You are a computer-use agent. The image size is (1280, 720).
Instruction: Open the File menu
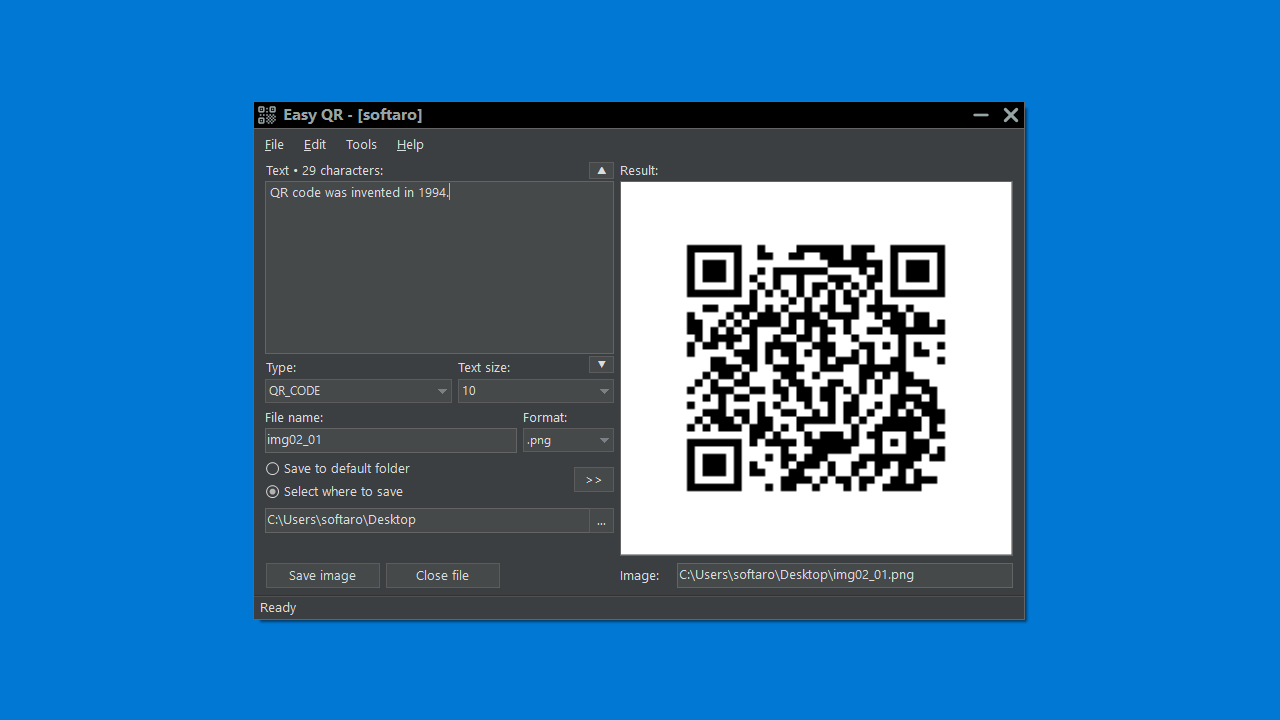(x=274, y=144)
